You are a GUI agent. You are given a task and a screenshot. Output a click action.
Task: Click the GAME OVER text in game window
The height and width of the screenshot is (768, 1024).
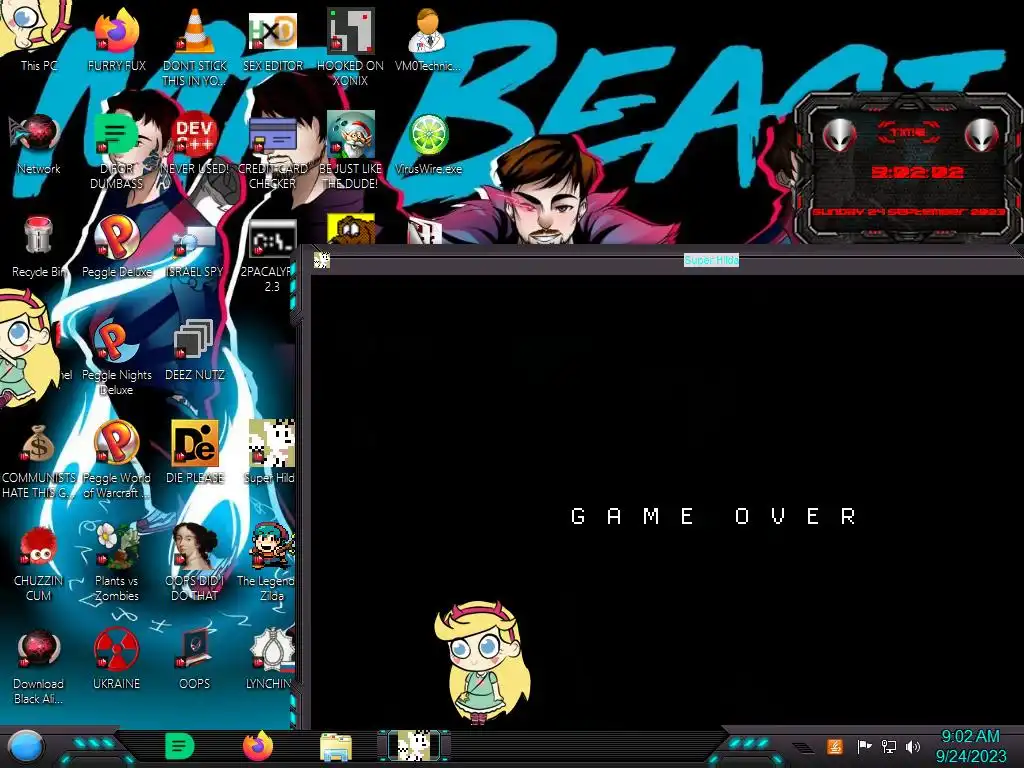[712, 516]
